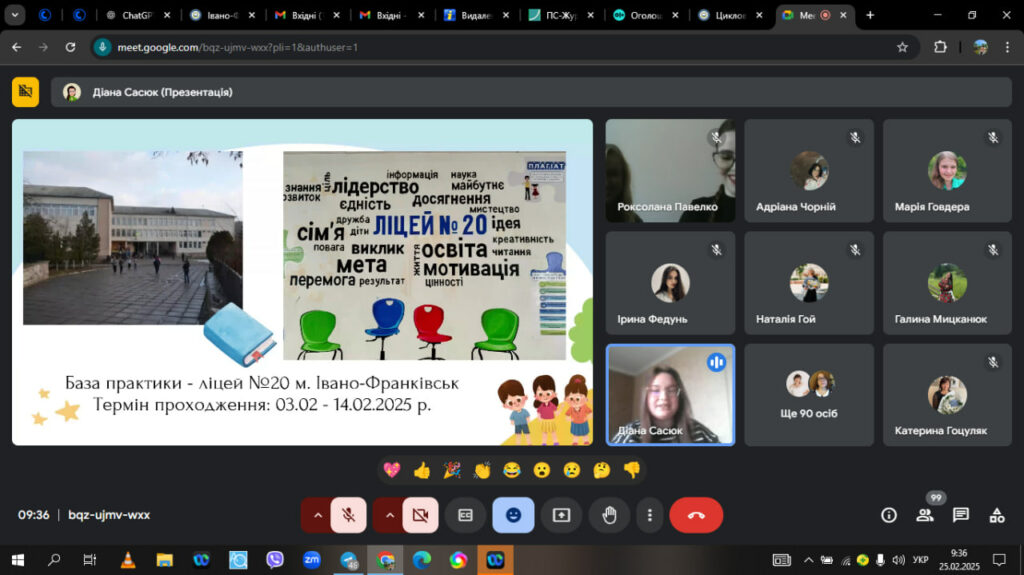Open the present screen share icon
The height and width of the screenshot is (575, 1024).
tap(561, 515)
